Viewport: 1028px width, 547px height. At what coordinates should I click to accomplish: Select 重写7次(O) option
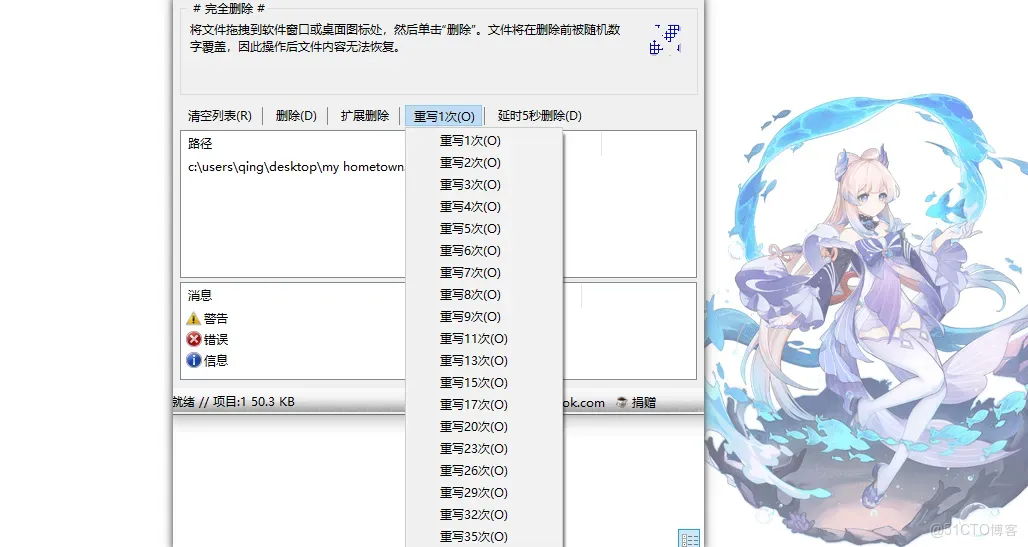point(470,273)
